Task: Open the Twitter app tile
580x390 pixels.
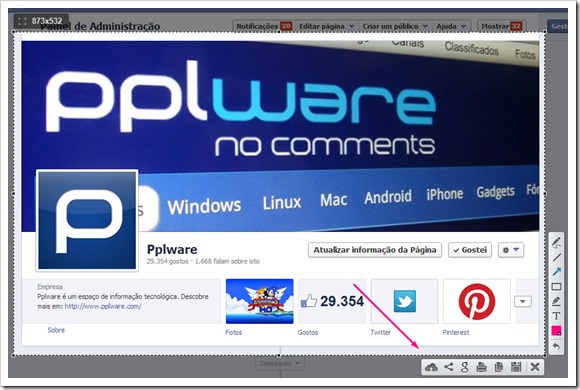Action: coord(404,302)
